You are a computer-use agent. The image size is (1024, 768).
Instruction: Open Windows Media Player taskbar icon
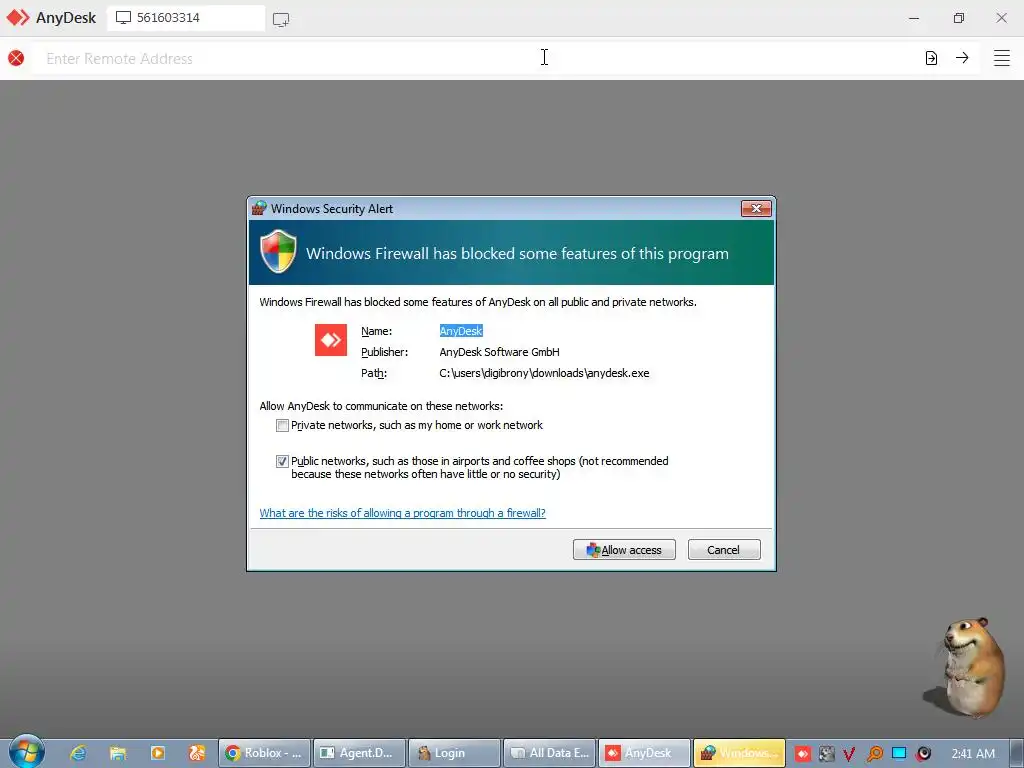point(158,753)
